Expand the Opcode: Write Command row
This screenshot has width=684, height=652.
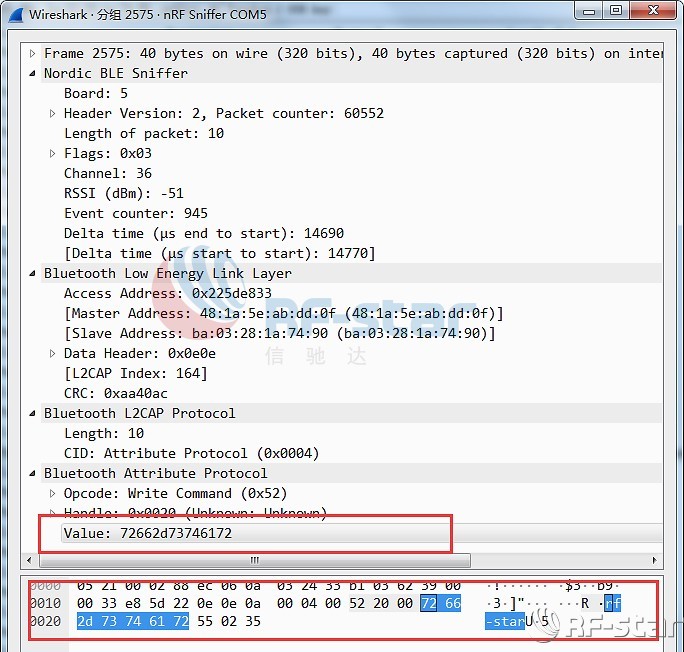(53, 493)
